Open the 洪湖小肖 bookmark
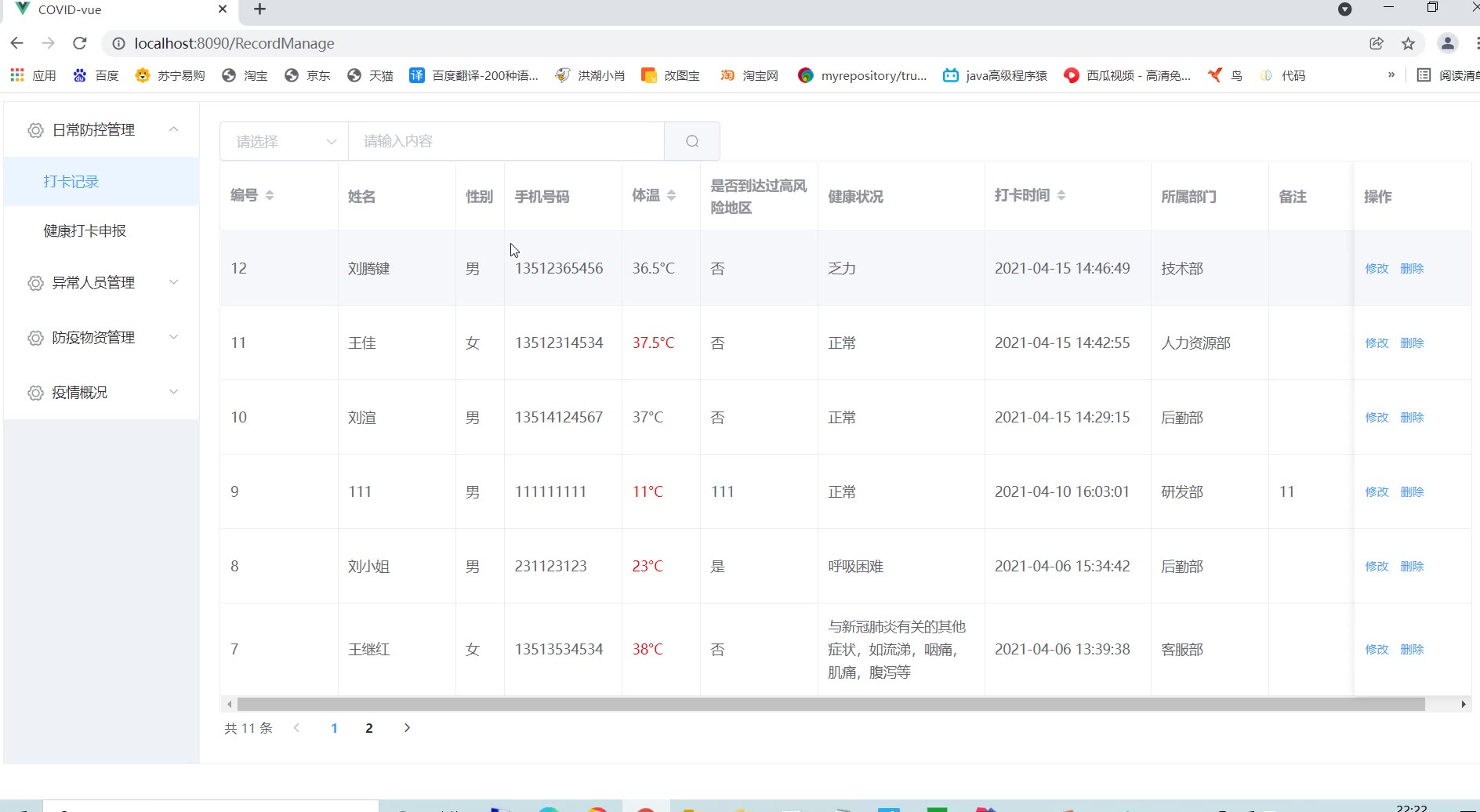 590,75
